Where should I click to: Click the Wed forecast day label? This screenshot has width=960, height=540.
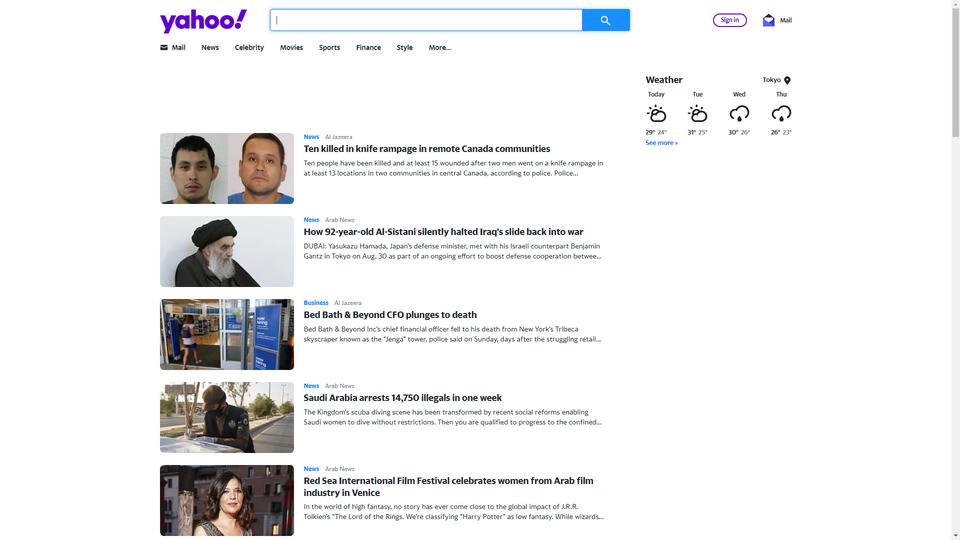[x=739, y=94]
